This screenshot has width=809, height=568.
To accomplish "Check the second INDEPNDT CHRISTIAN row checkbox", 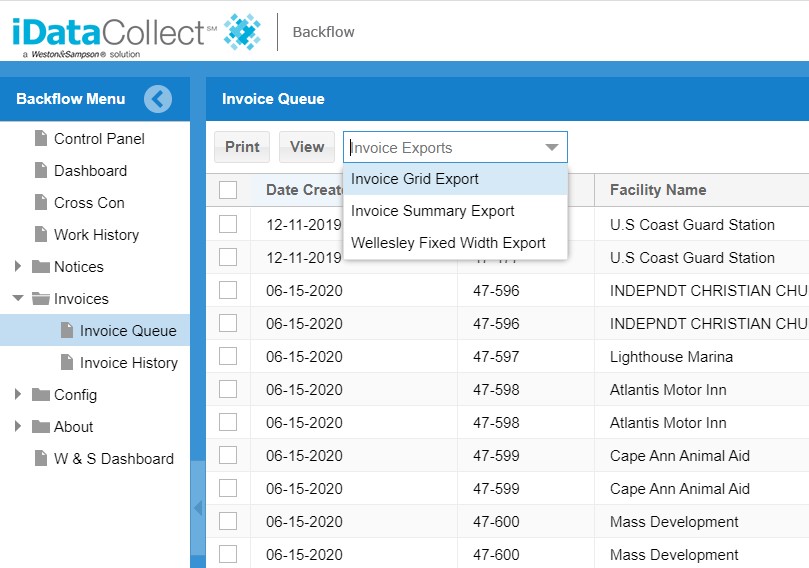I will (228, 323).
